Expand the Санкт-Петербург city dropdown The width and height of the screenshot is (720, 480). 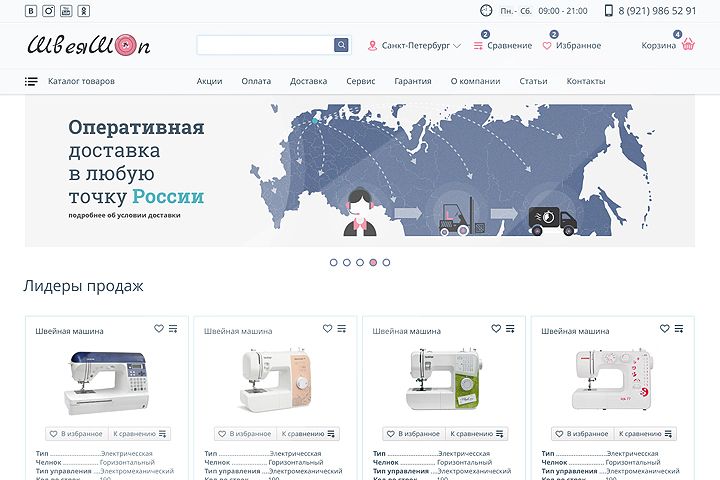click(x=415, y=45)
